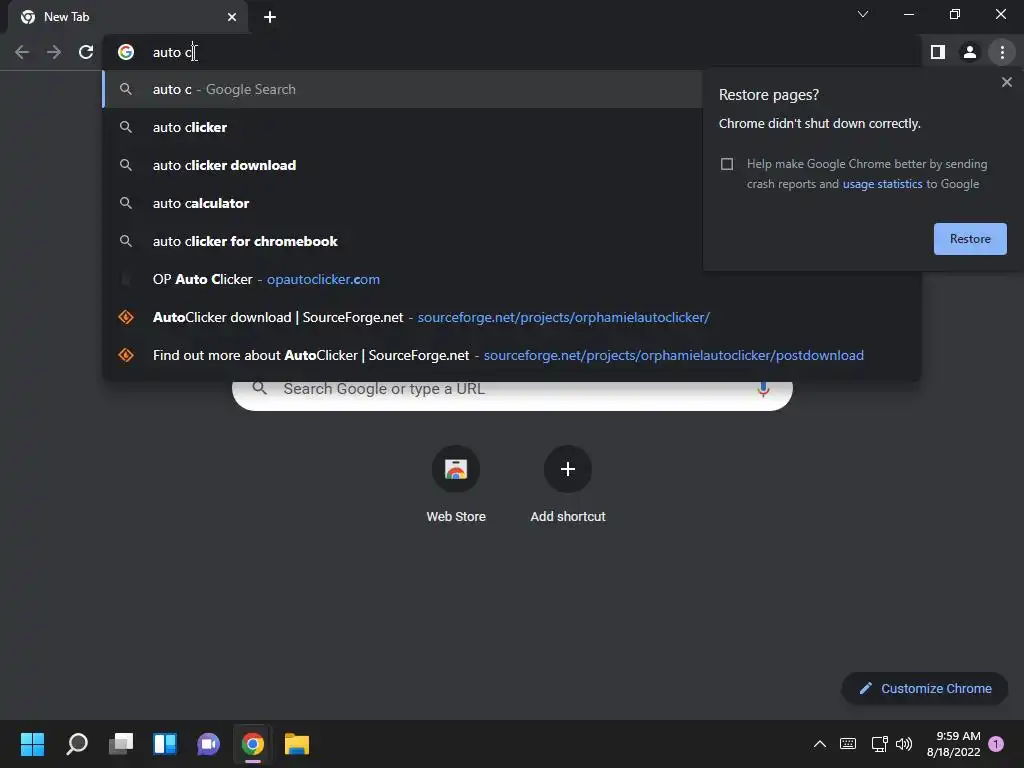
Task: Open the Widgets taskbar icon
Action: point(165,744)
